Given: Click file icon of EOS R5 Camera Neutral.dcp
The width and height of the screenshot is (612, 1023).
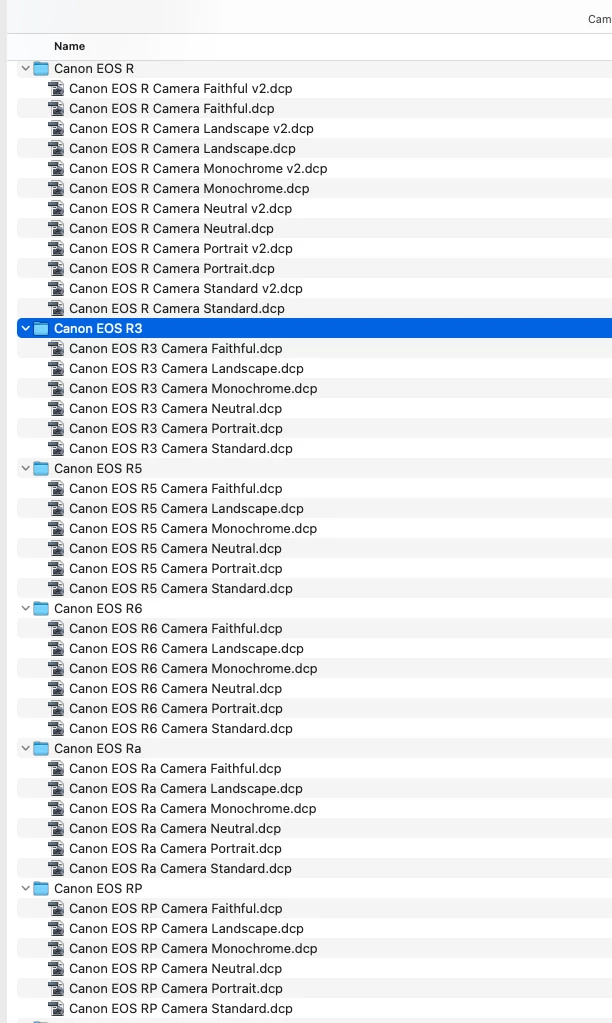Looking at the screenshot, I should click(57, 548).
